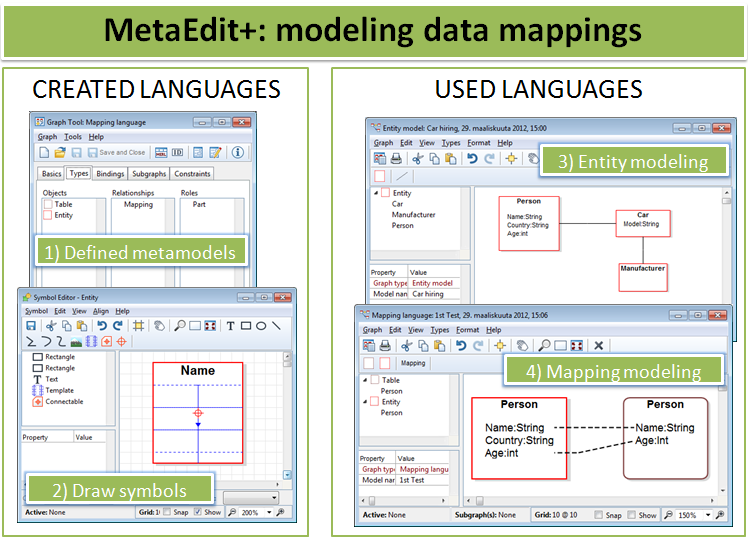Collapse the Entity tree node in Entity model
This screenshot has width=748, height=538.
tap(376, 193)
